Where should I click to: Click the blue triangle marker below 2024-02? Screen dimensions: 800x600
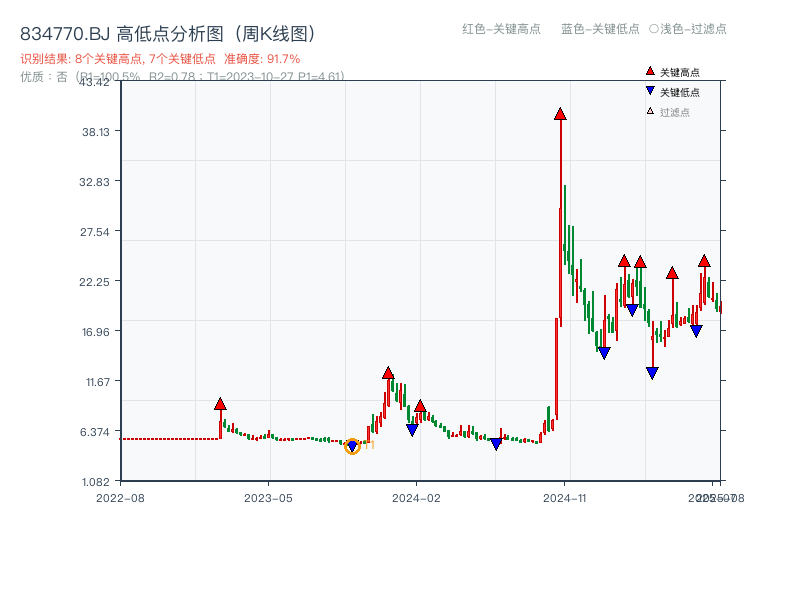click(x=412, y=430)
